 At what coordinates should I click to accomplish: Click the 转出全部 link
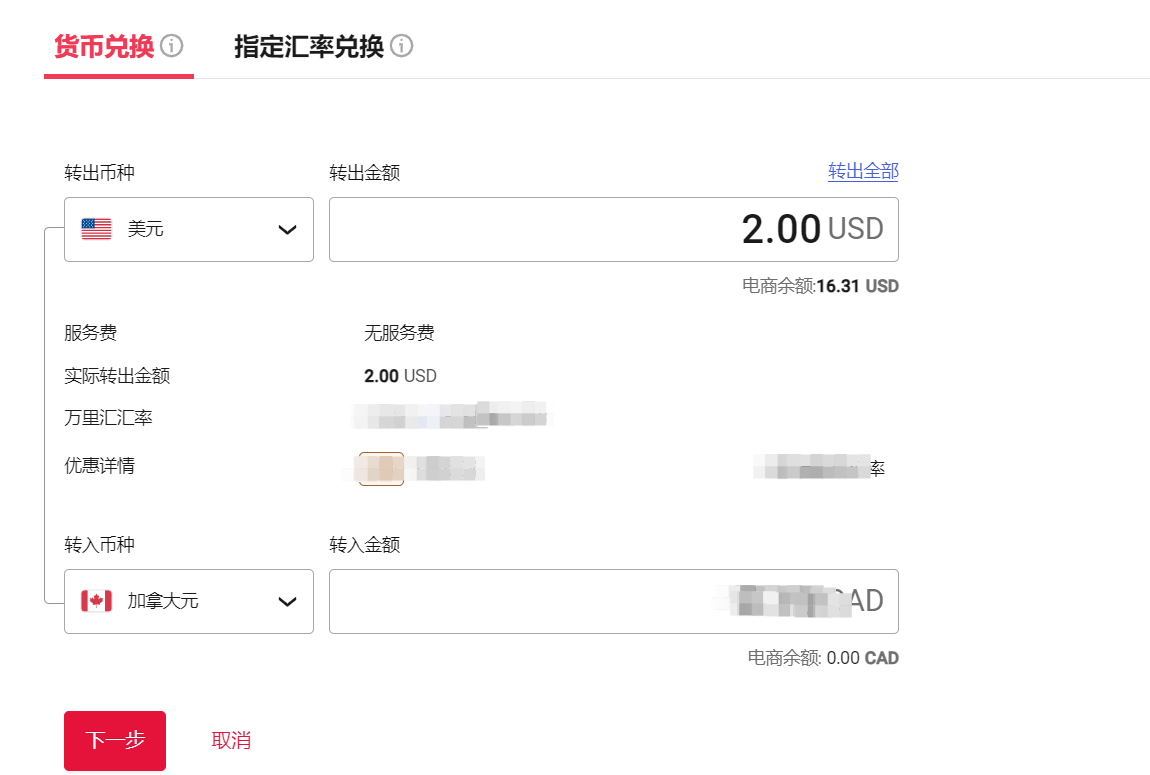point(863,171)
